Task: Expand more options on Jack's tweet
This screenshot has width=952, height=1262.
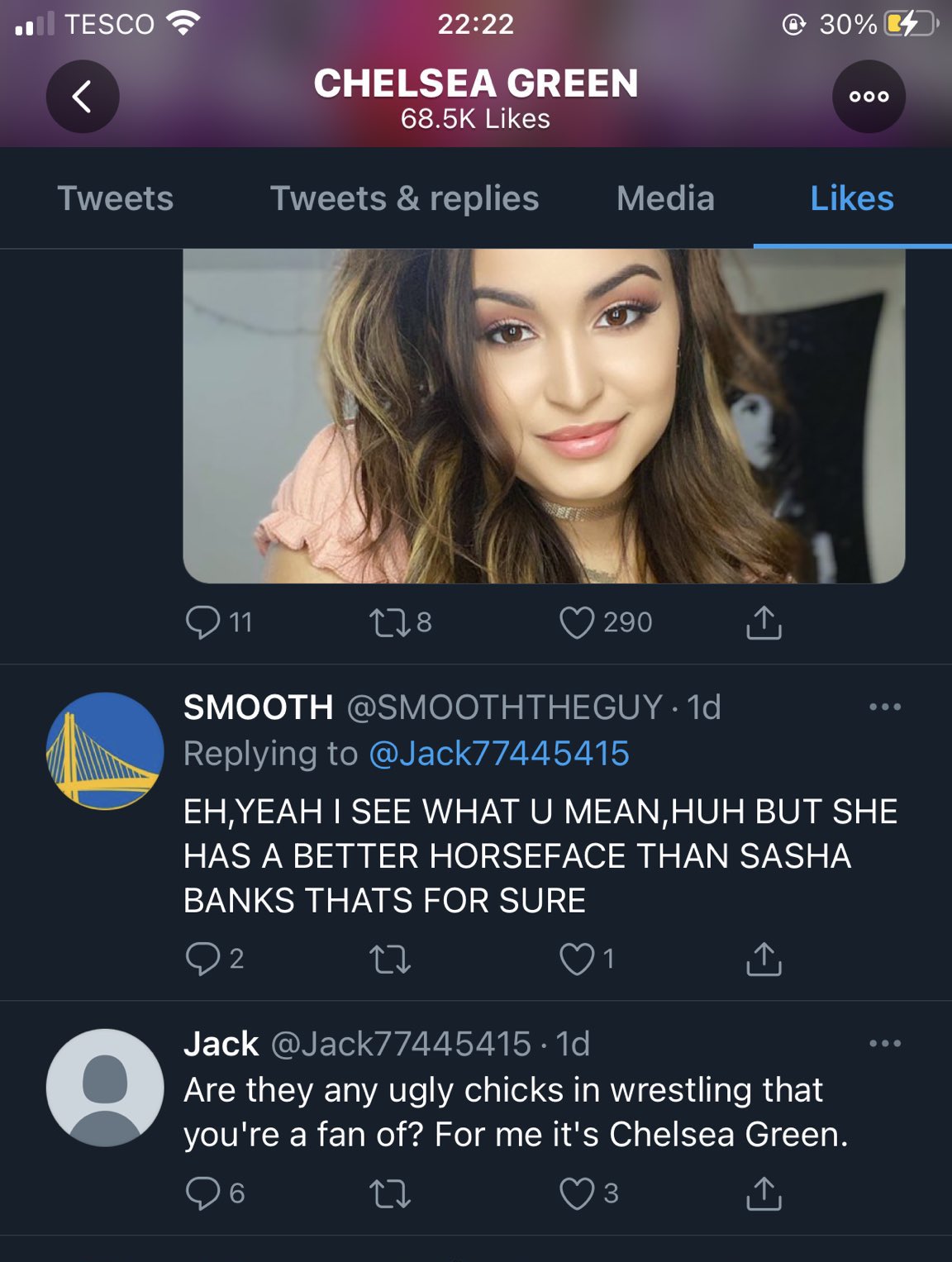Action: [884, 1044]
